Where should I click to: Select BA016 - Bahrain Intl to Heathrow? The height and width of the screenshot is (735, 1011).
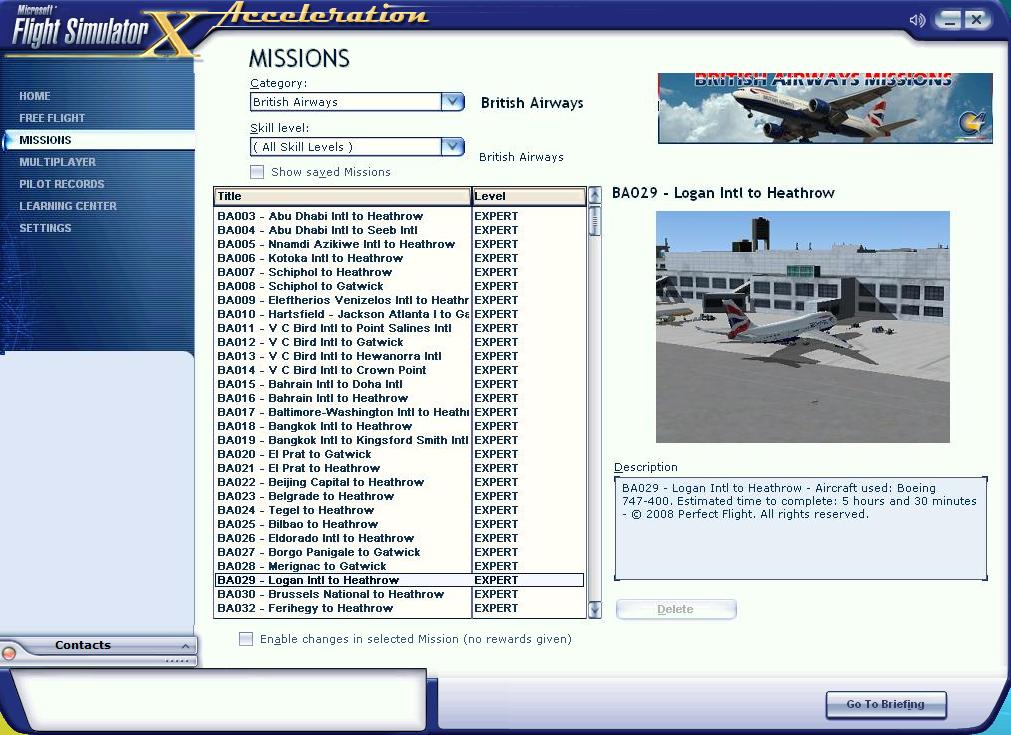(x=400, y=398)
